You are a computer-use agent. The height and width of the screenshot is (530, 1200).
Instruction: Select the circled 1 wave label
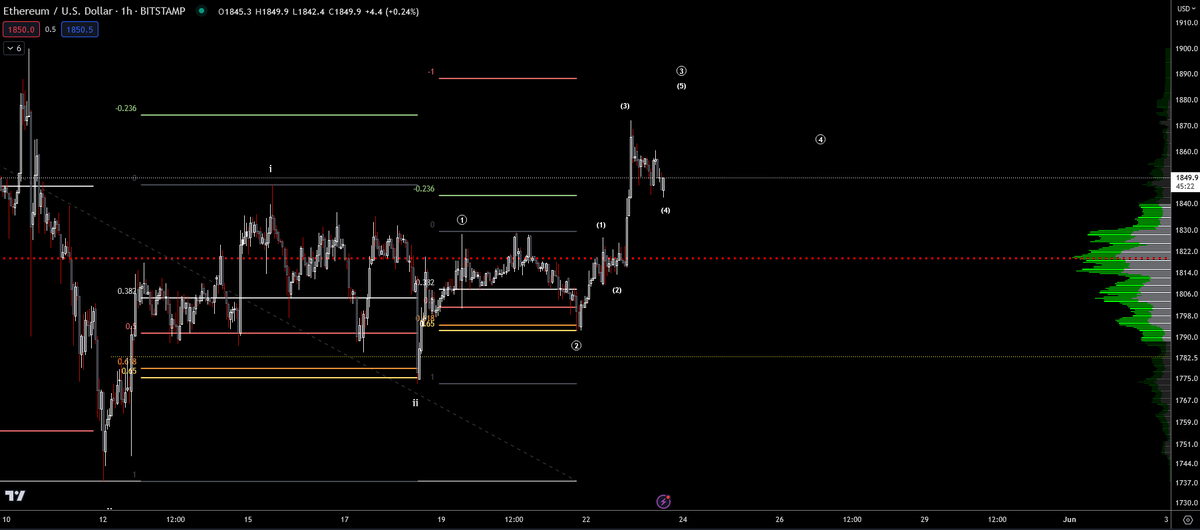(462, 218)
